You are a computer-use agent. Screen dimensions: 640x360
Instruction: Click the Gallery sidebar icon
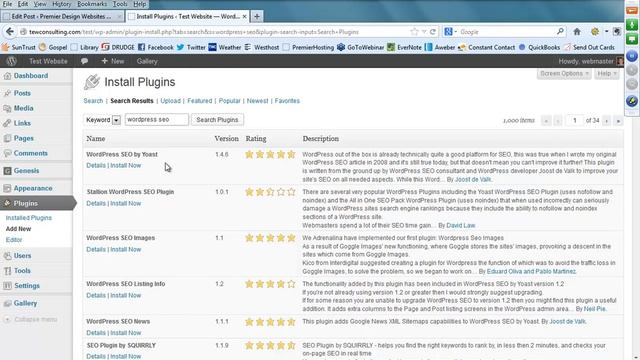[7, 304]
